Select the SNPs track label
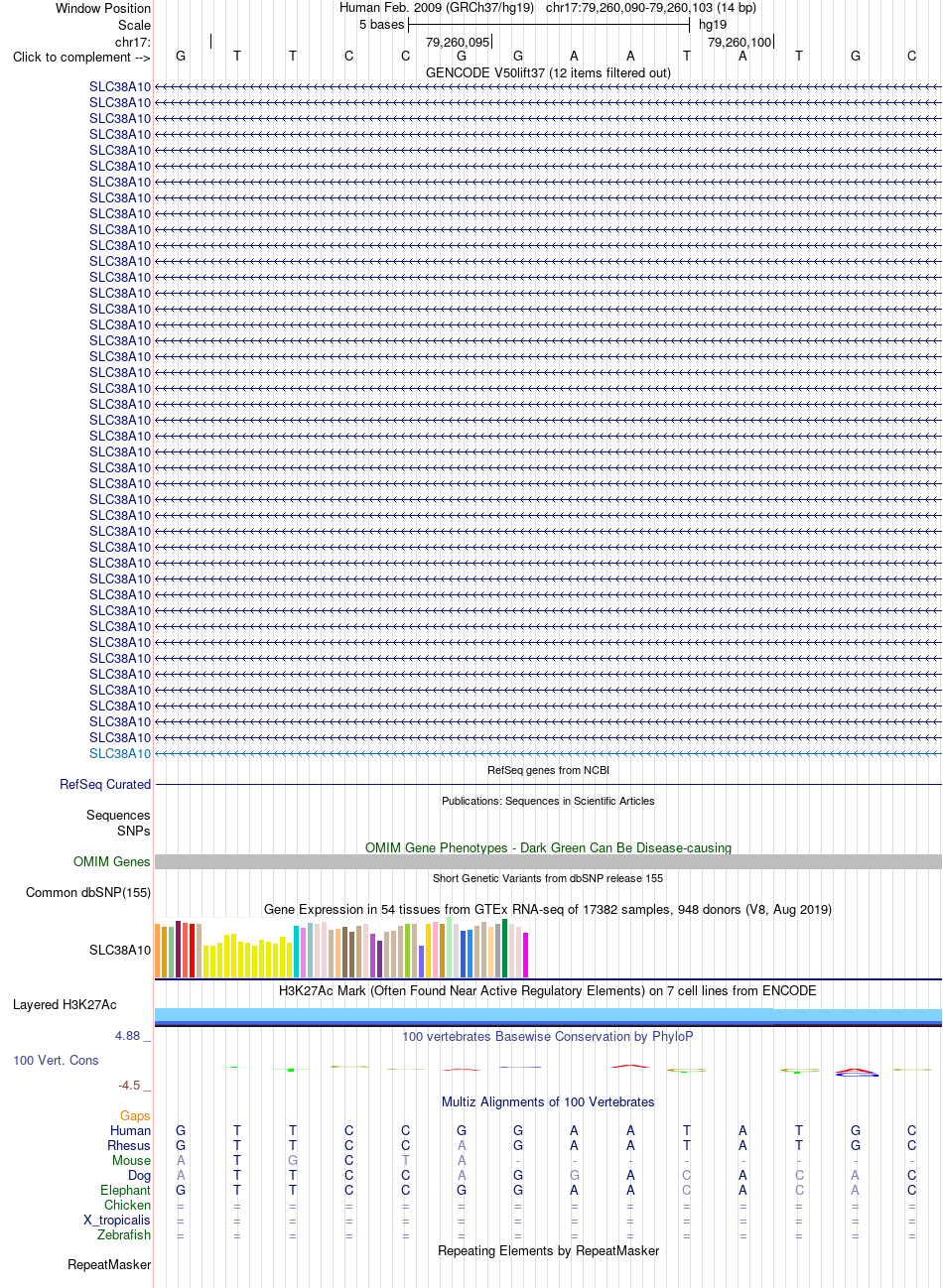The image size is (943, 1288). click(134, 831)
